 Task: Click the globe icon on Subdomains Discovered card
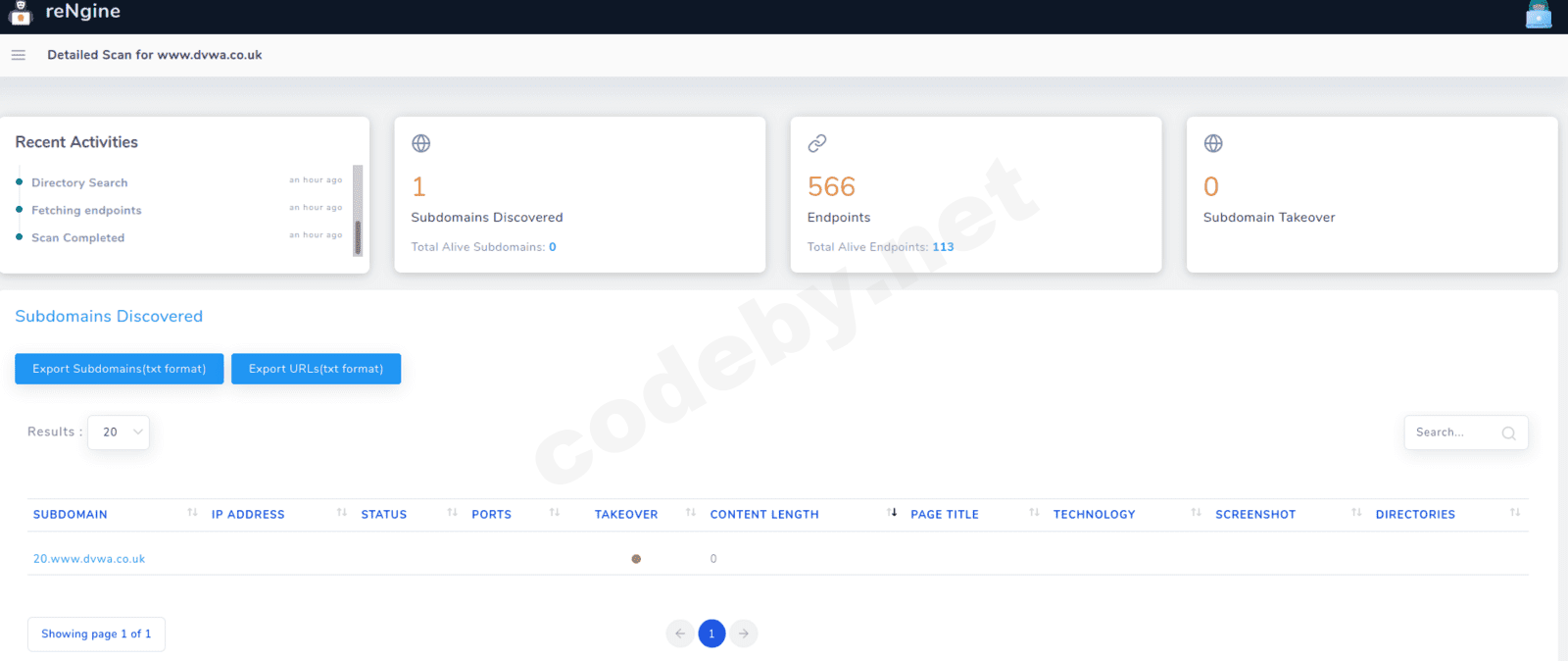pos(421,143)
